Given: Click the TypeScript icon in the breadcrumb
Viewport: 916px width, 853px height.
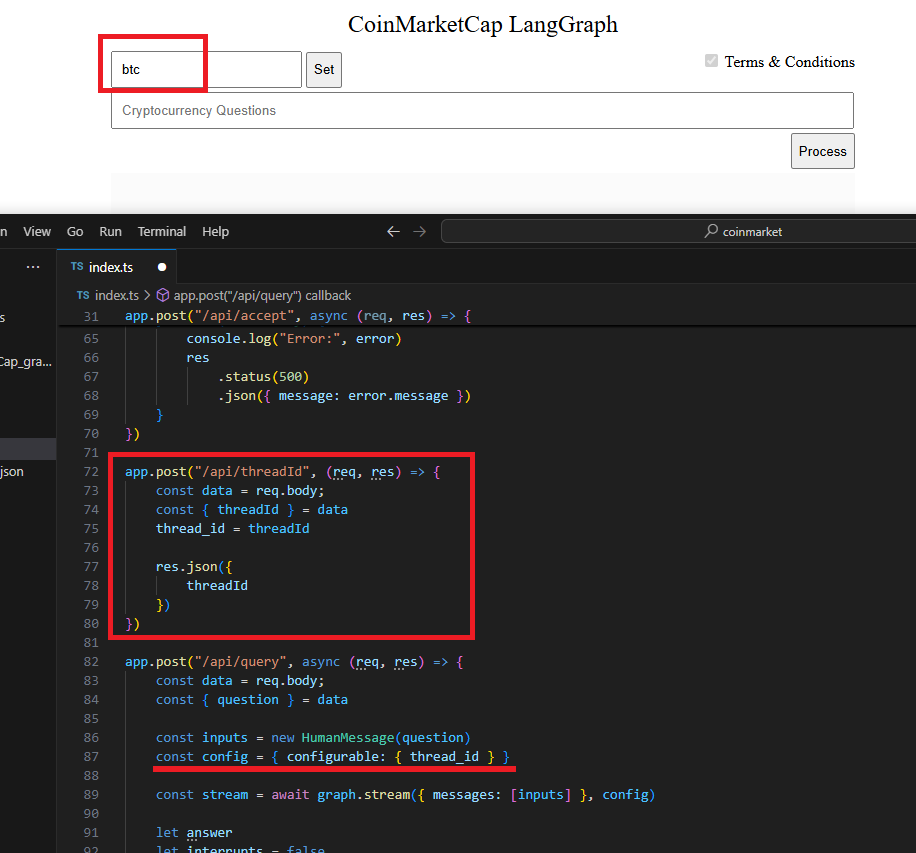Looking at the screenshot, I should 83,296.
